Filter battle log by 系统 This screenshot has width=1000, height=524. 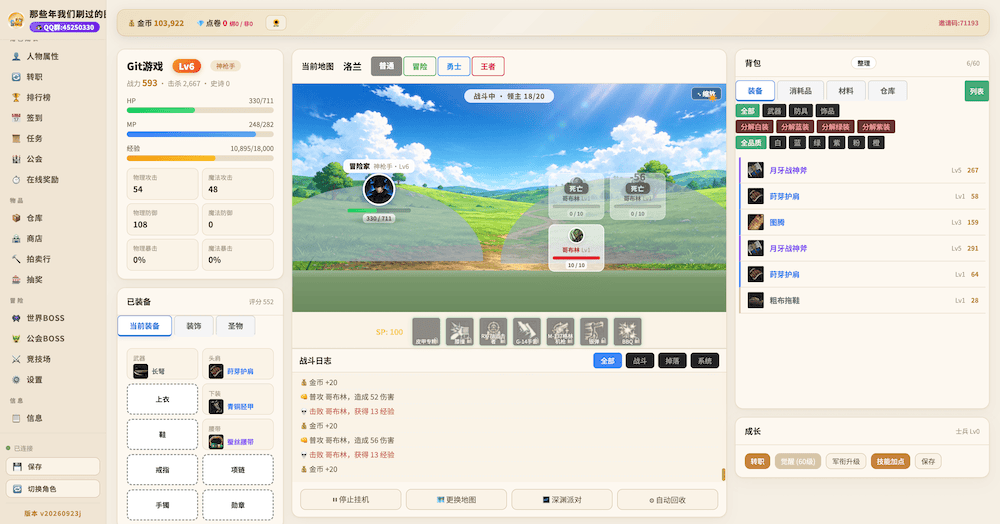click(x=705, y=361)
